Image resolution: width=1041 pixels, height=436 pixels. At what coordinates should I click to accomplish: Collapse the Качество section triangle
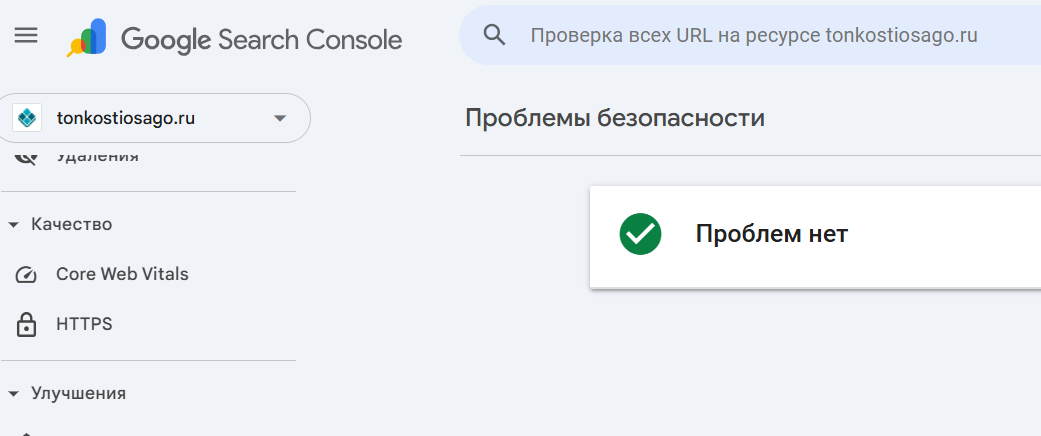(13, 225)
